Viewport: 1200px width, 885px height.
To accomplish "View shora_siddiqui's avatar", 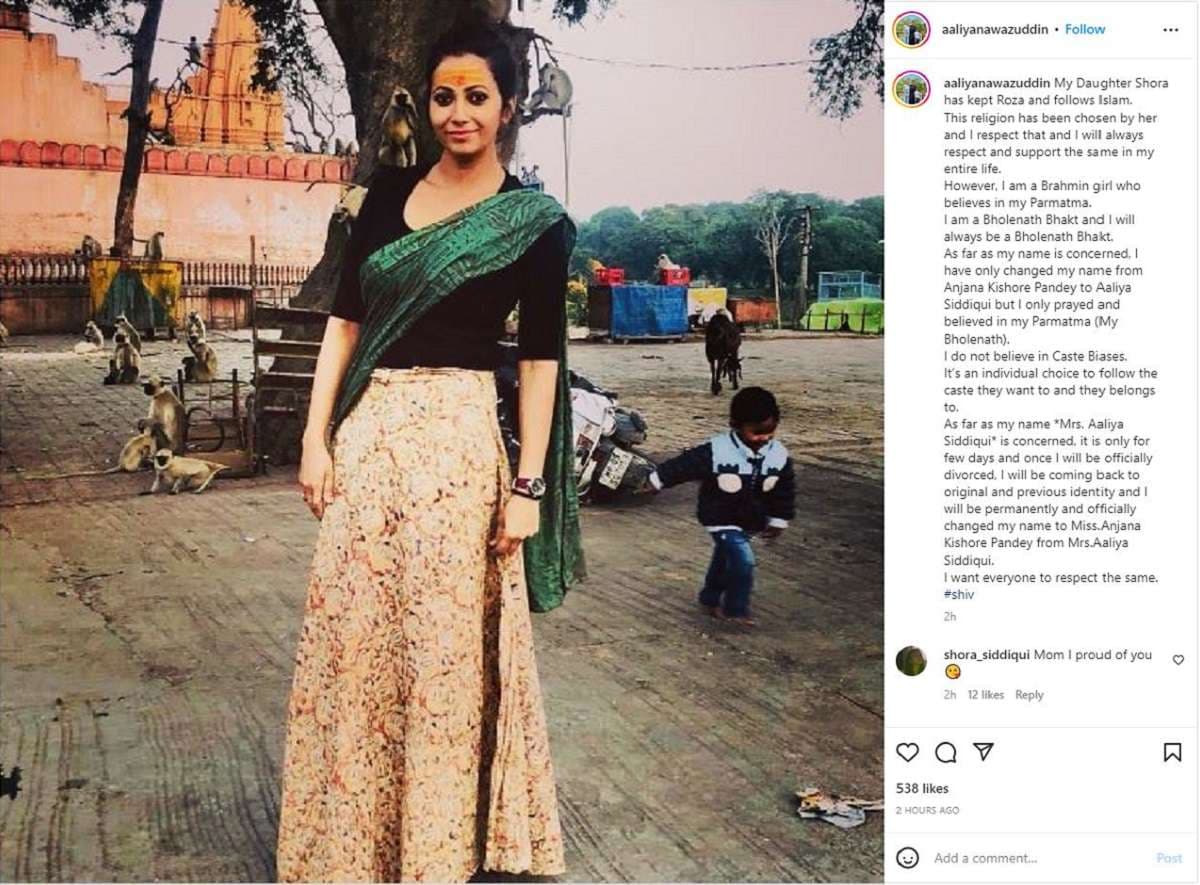I will tap(911, 661).
